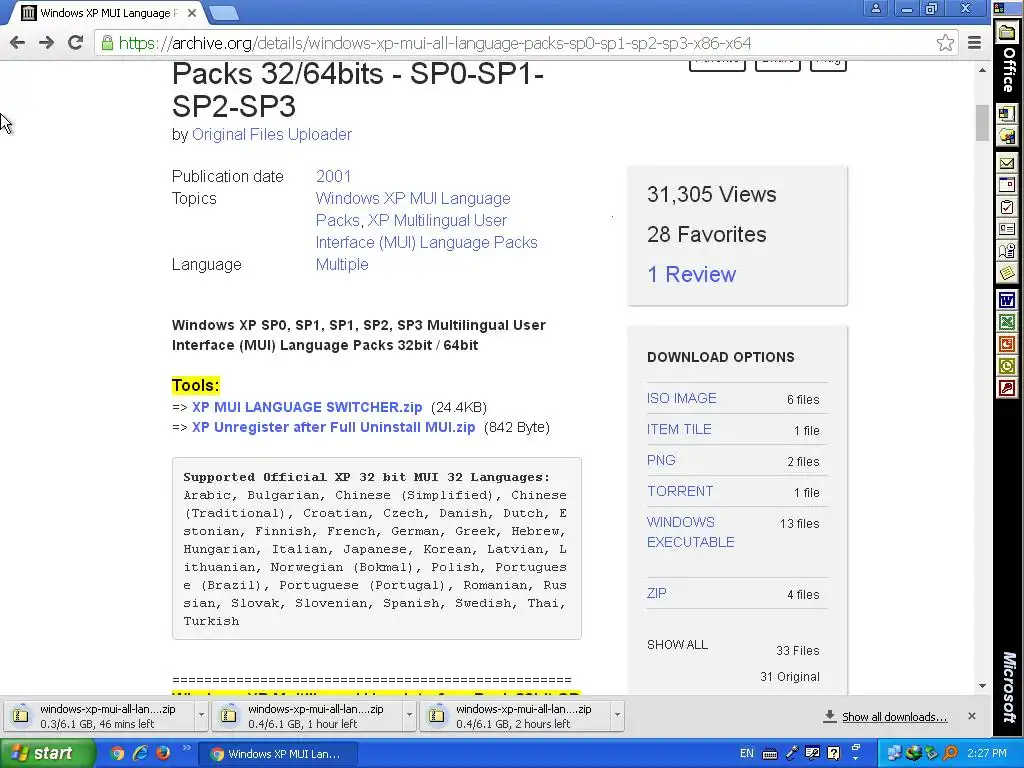The image size is (1024, 768).
Task: Launch Microsoft Outlook from Office bar
Action: click(1007, 366)
